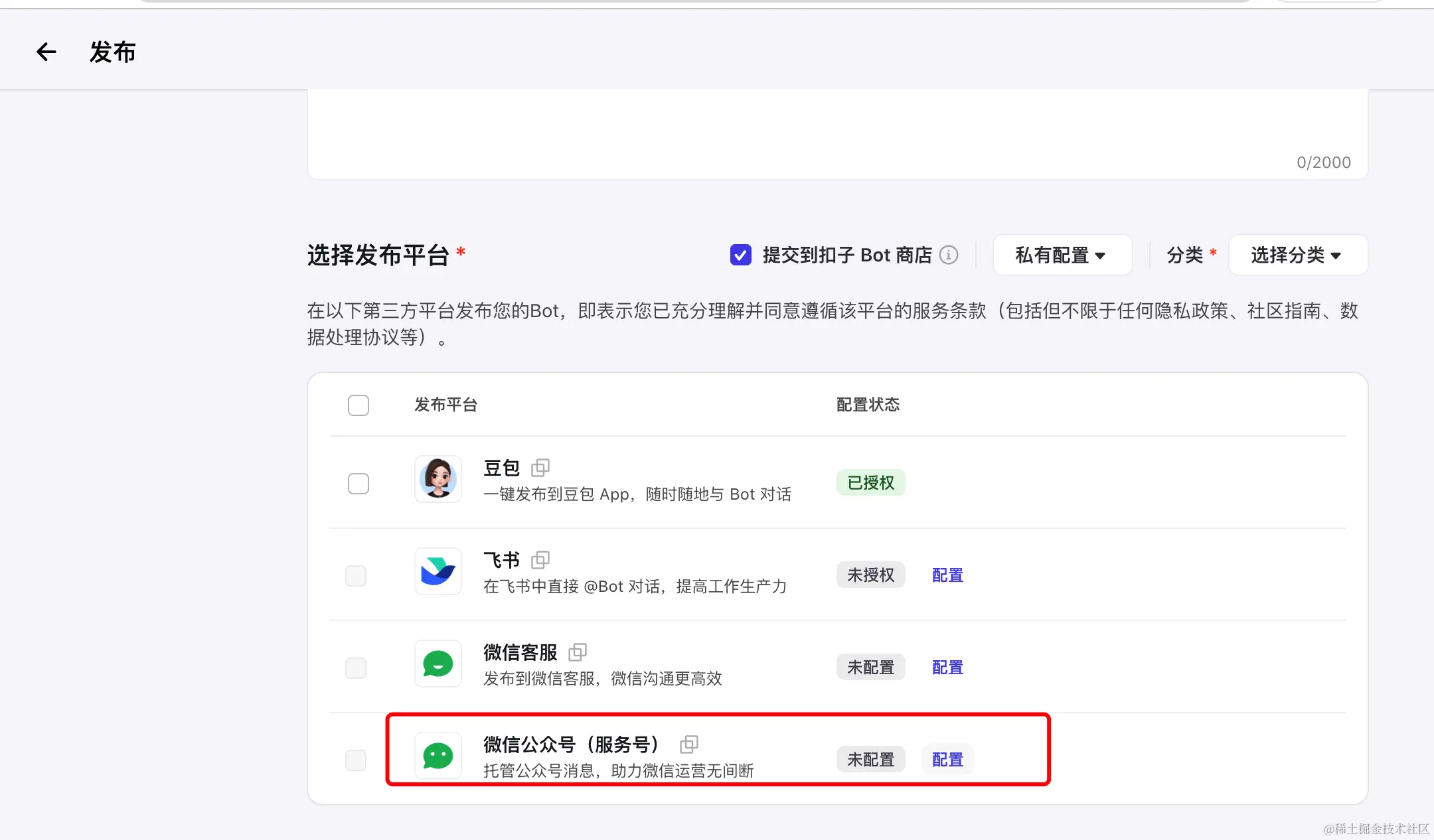The width and height of the screenshot is (1434, 840).
Task: Click description 一键发布到豆包 App，随时随地与 Bot 对话
Action: 637,494
